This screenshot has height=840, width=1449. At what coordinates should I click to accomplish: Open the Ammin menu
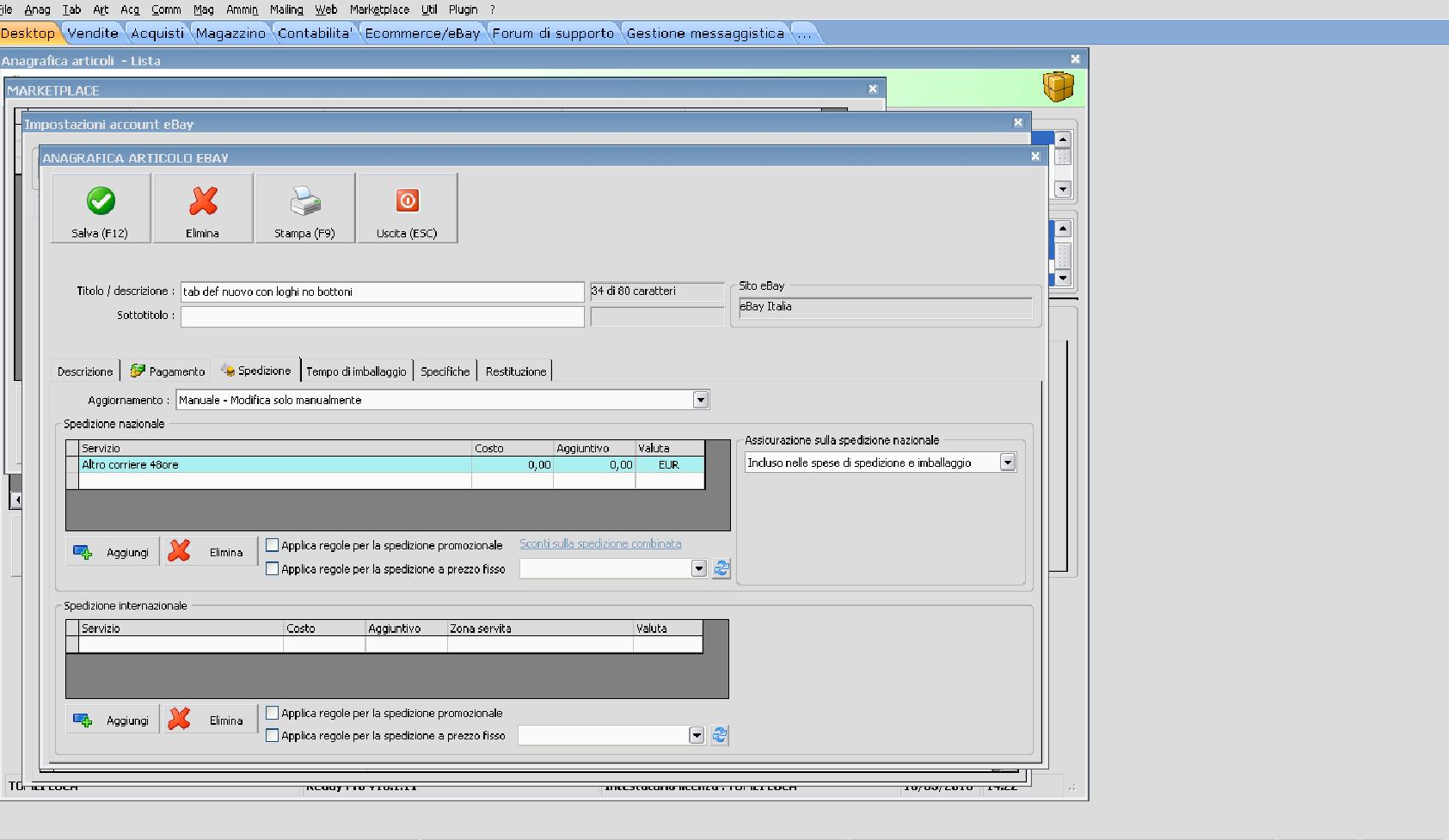click(x=242, y=9)
